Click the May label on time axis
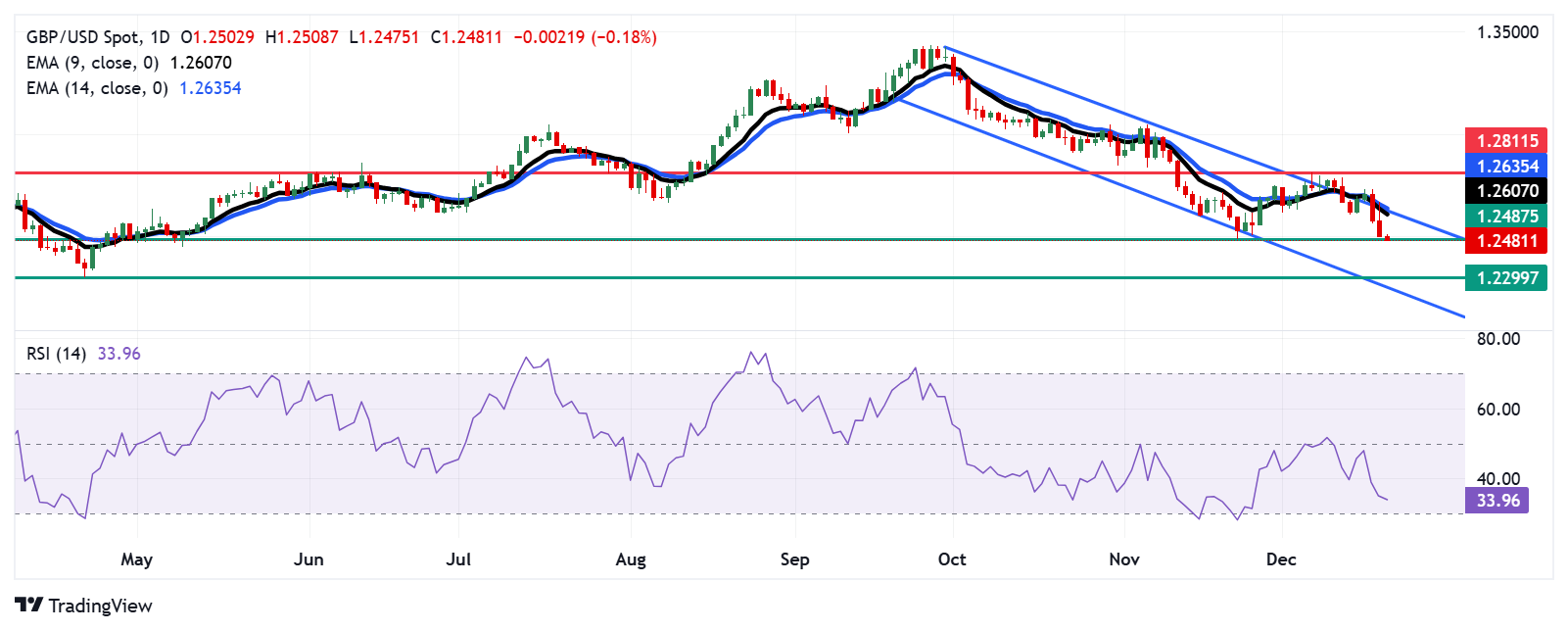Image resolution: width=1568 pixels, height=631 pixels. (x=137, y=559)
